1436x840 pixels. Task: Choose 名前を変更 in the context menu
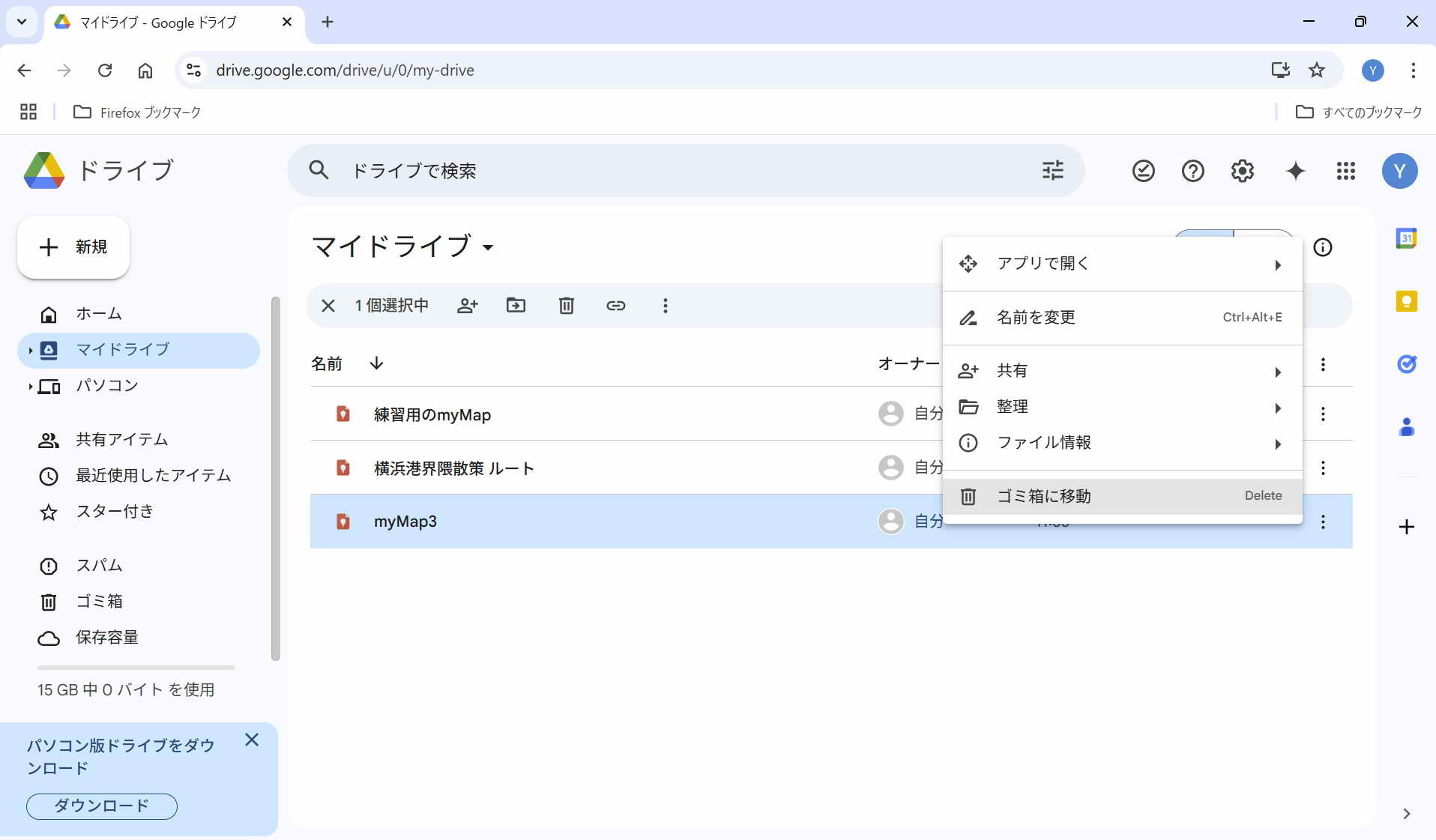1036,318
